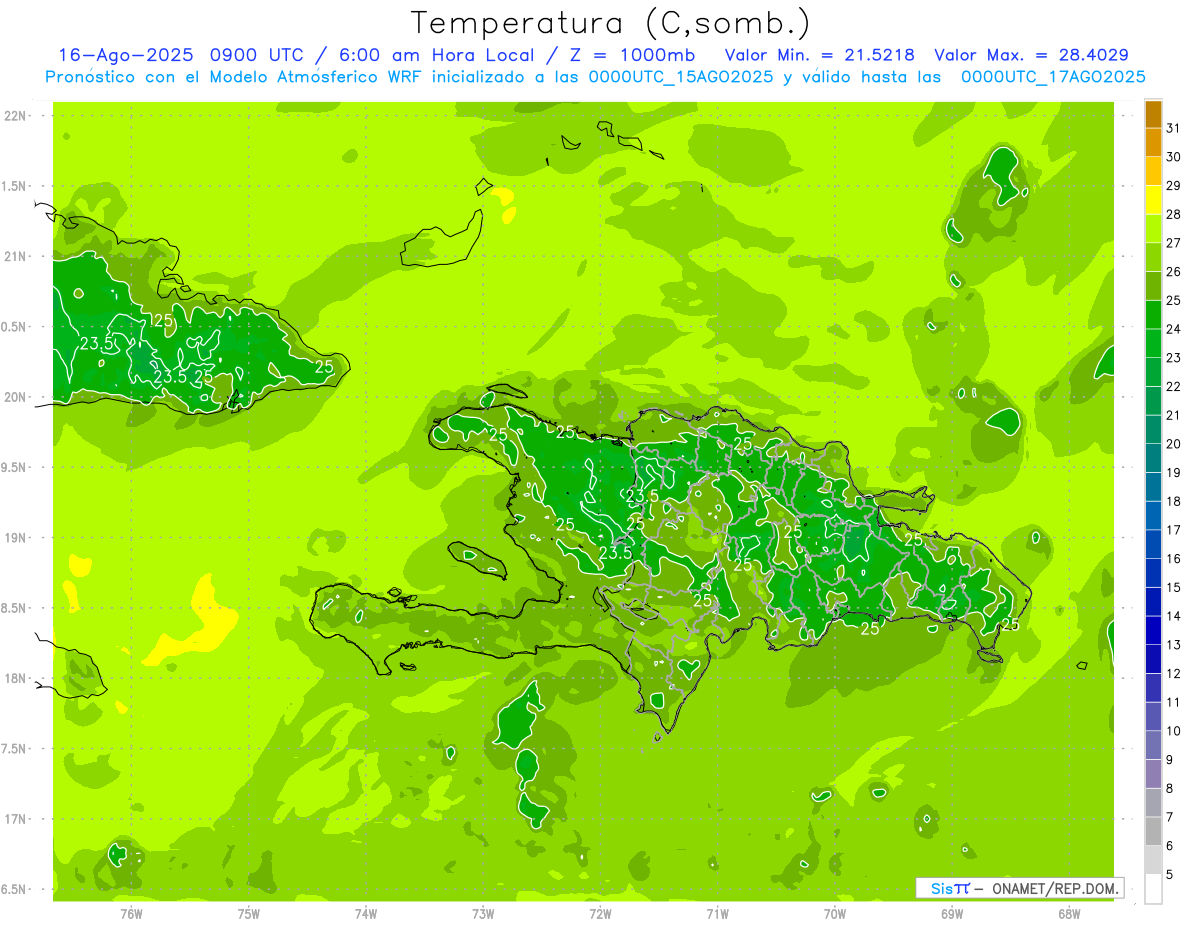Viewport: 1200px width, 927px height.
Task: Click the '73W' longitude label
Action: click(x=483, y=914)
